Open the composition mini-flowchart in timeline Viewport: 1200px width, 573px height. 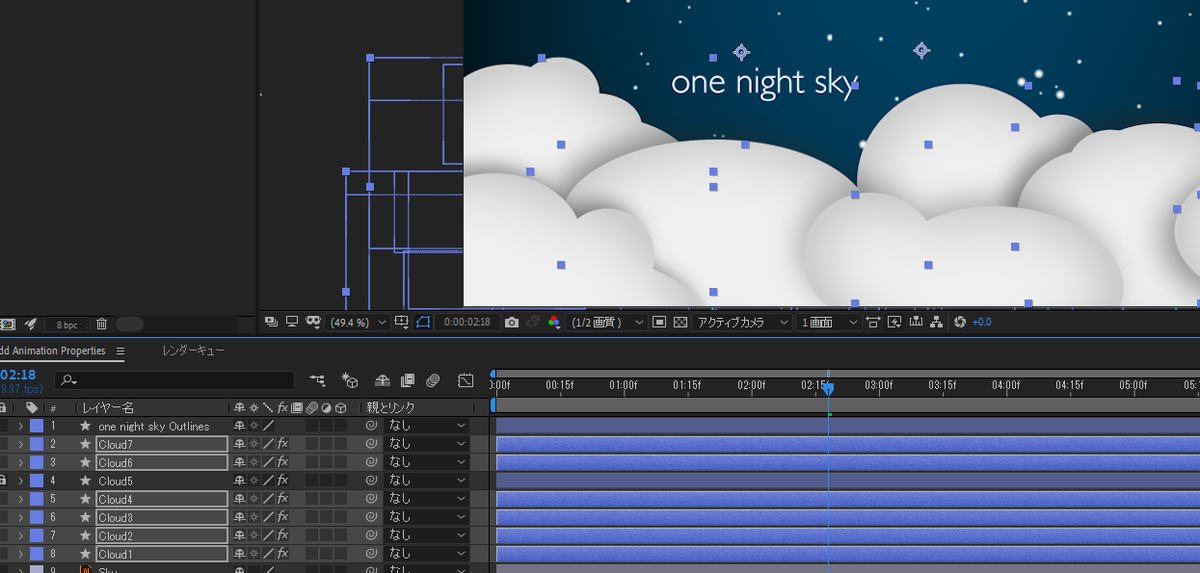click(x=317, y=380)
